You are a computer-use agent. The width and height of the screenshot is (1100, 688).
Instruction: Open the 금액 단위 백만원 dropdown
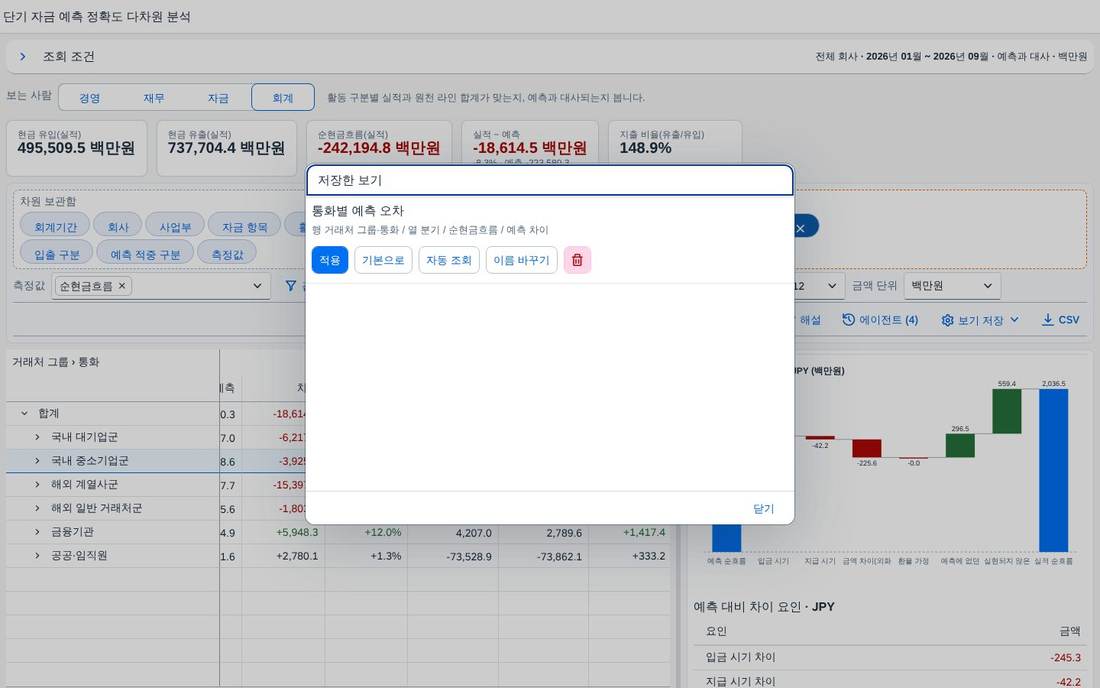pos(952,286)
